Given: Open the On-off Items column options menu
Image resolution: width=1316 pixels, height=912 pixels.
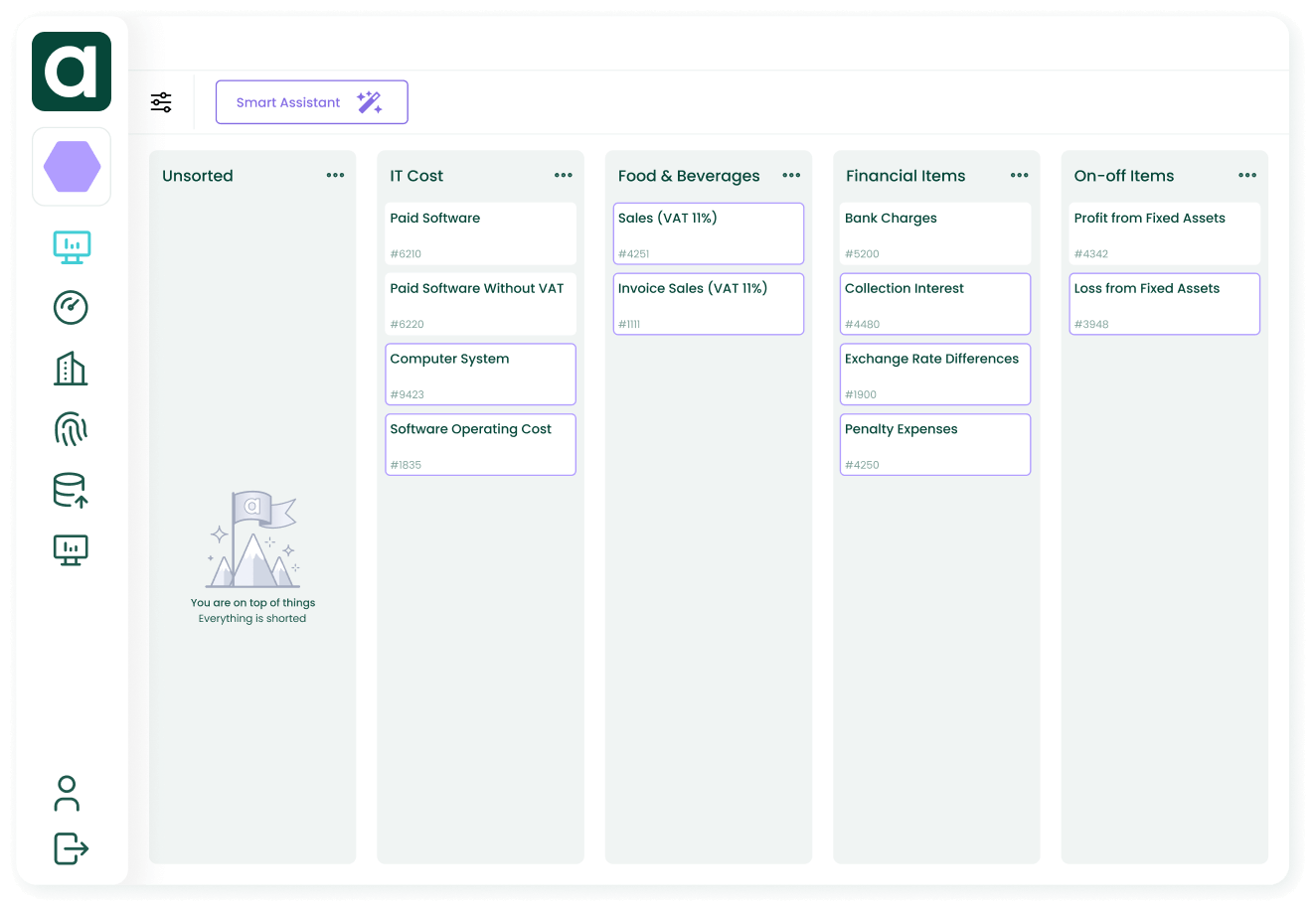Looking at the screenshot, I should [1247, 176].
